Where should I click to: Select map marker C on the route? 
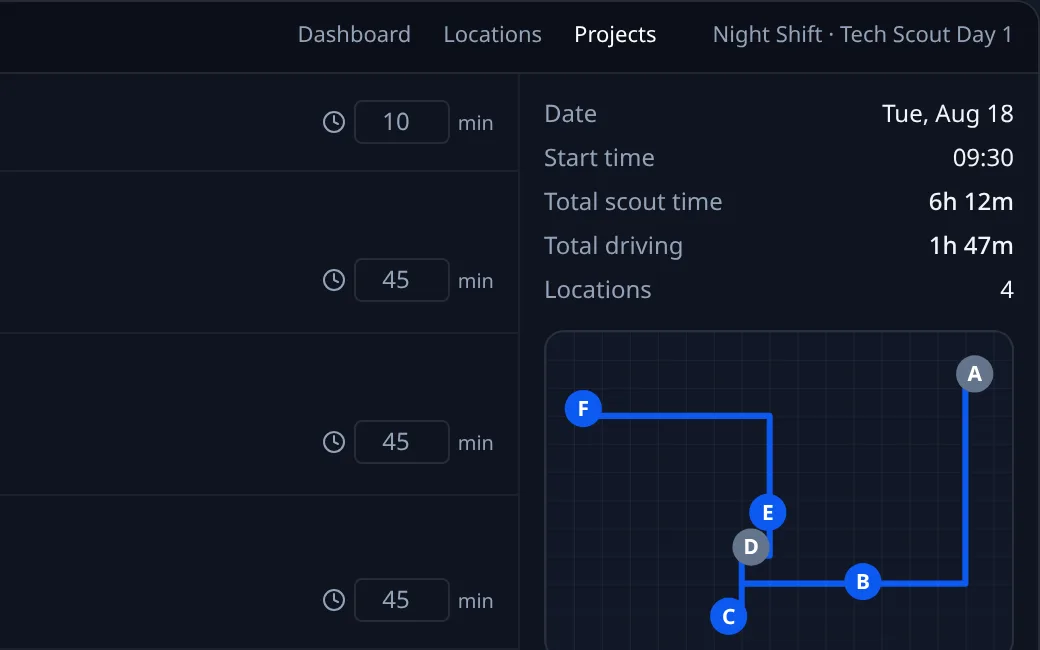[x=728, y=616]
